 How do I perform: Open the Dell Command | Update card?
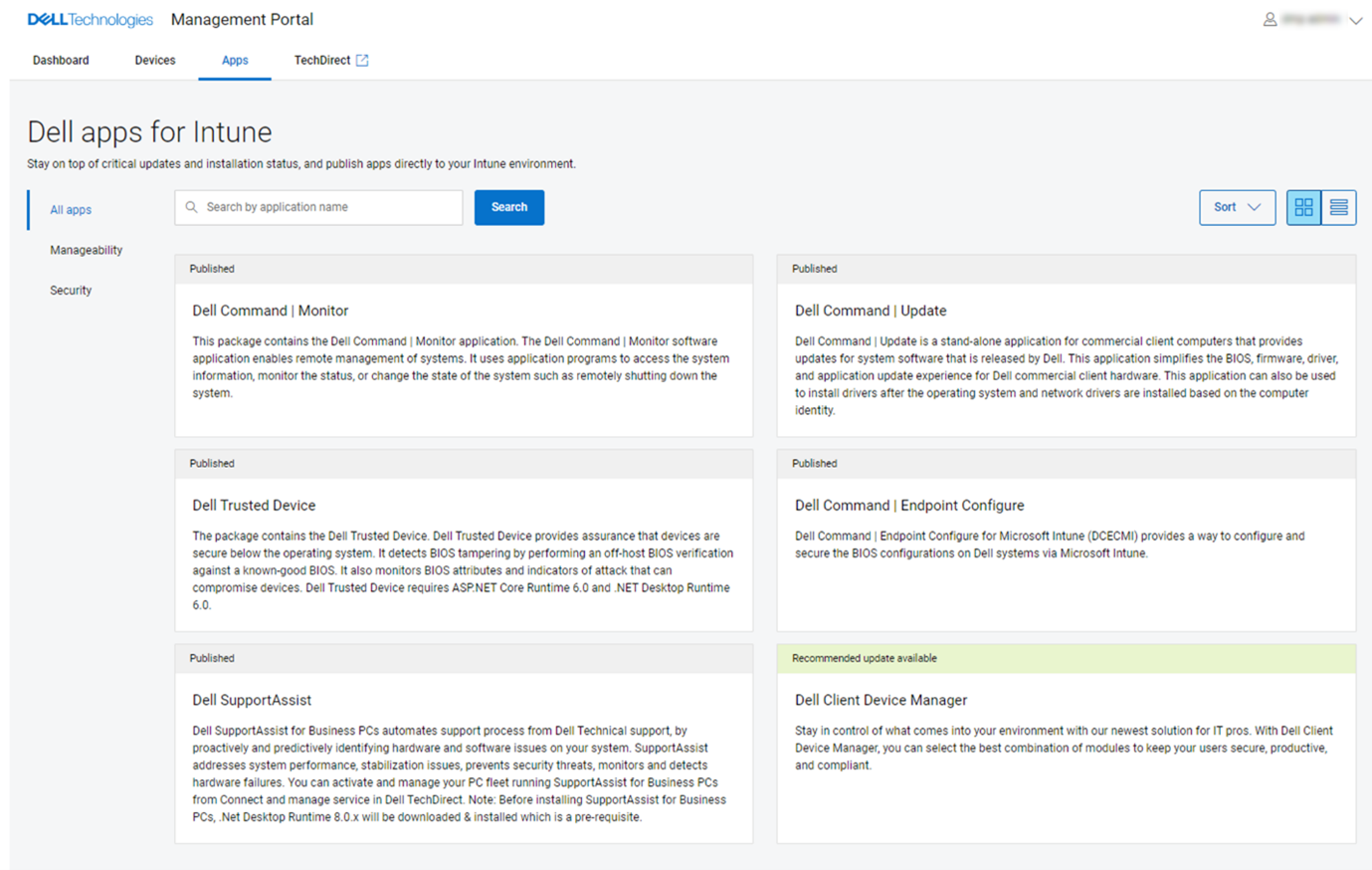coord(1067,345)
